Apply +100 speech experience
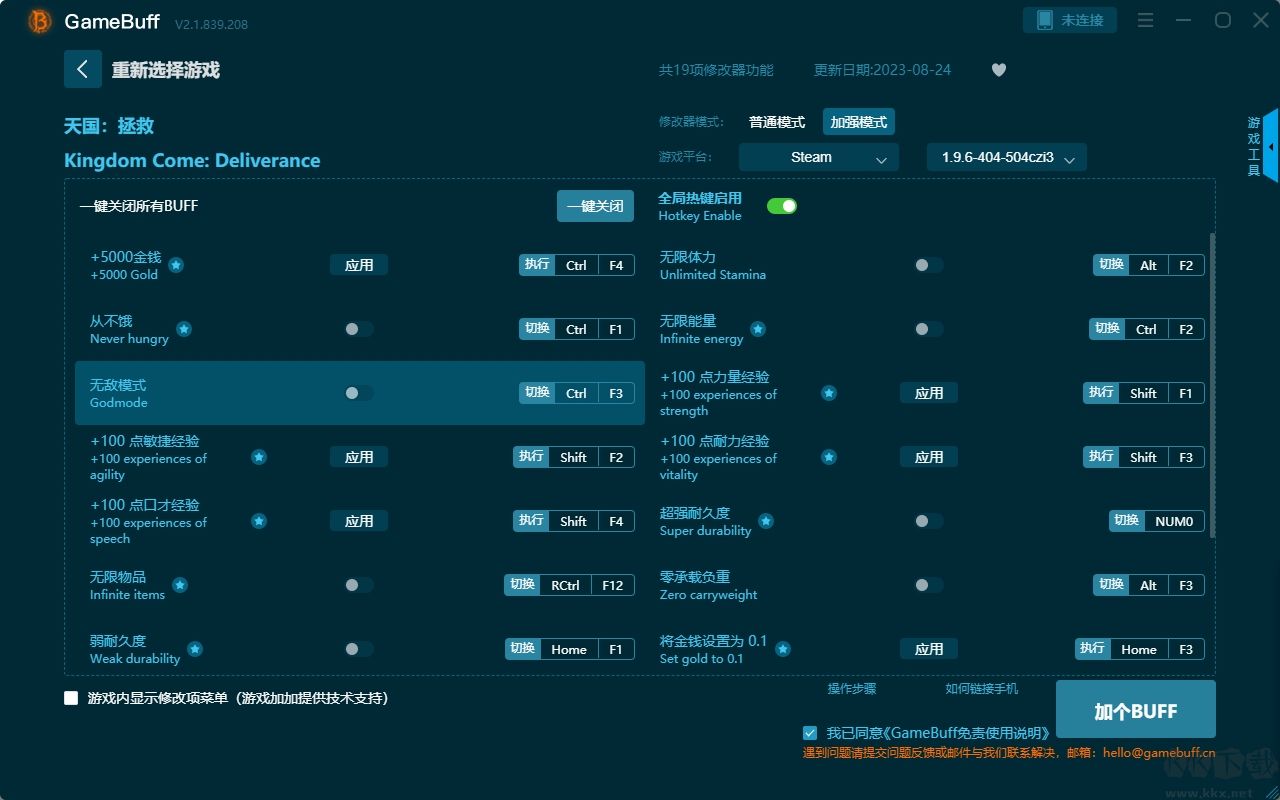The width and height of the screenshot is (1280, 800). pyautogui.click(x=359, y=521)
